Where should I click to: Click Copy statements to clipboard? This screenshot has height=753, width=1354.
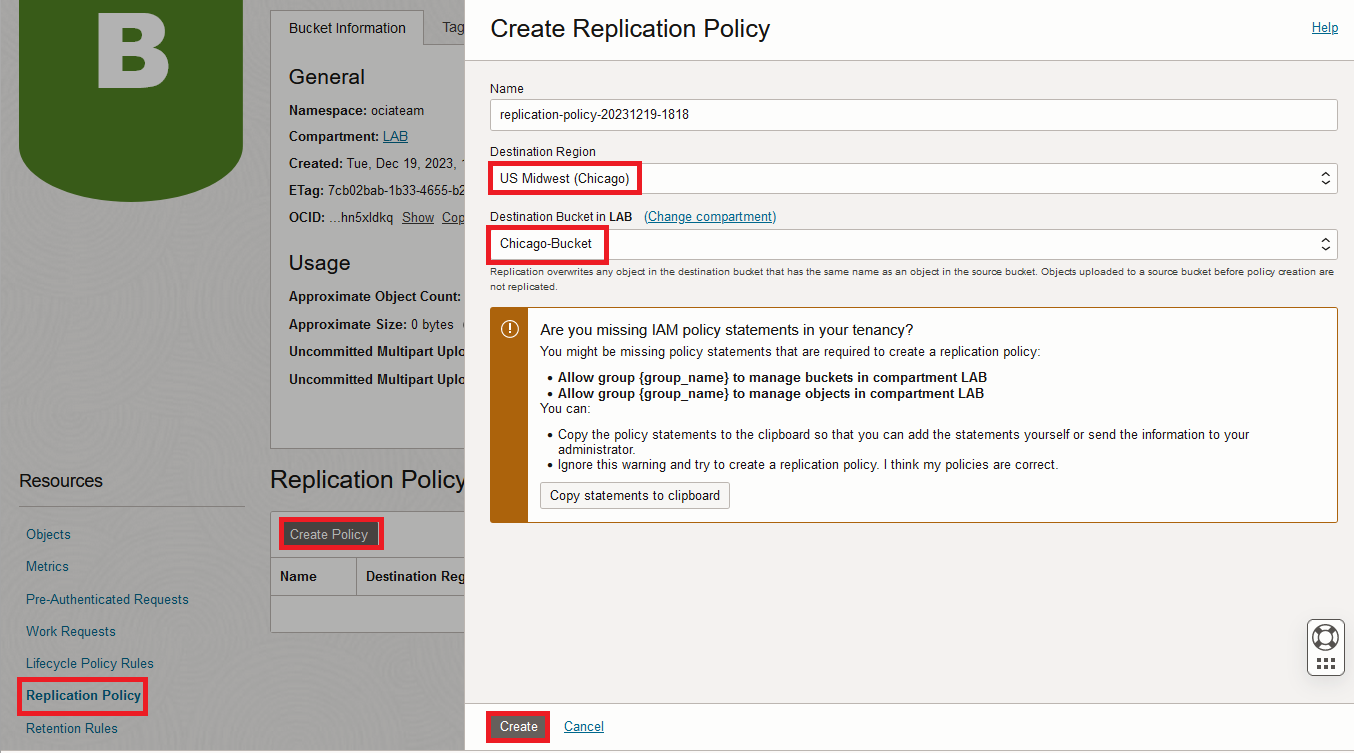(634, 495)
